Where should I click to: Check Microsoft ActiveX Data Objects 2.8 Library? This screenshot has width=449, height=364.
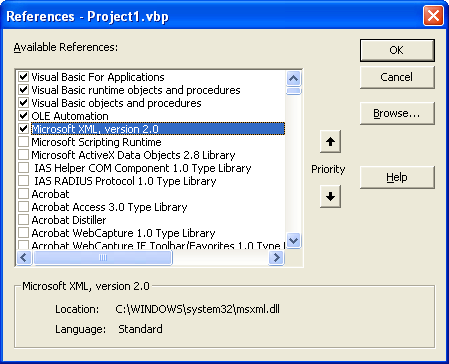(x=23, y=155)
